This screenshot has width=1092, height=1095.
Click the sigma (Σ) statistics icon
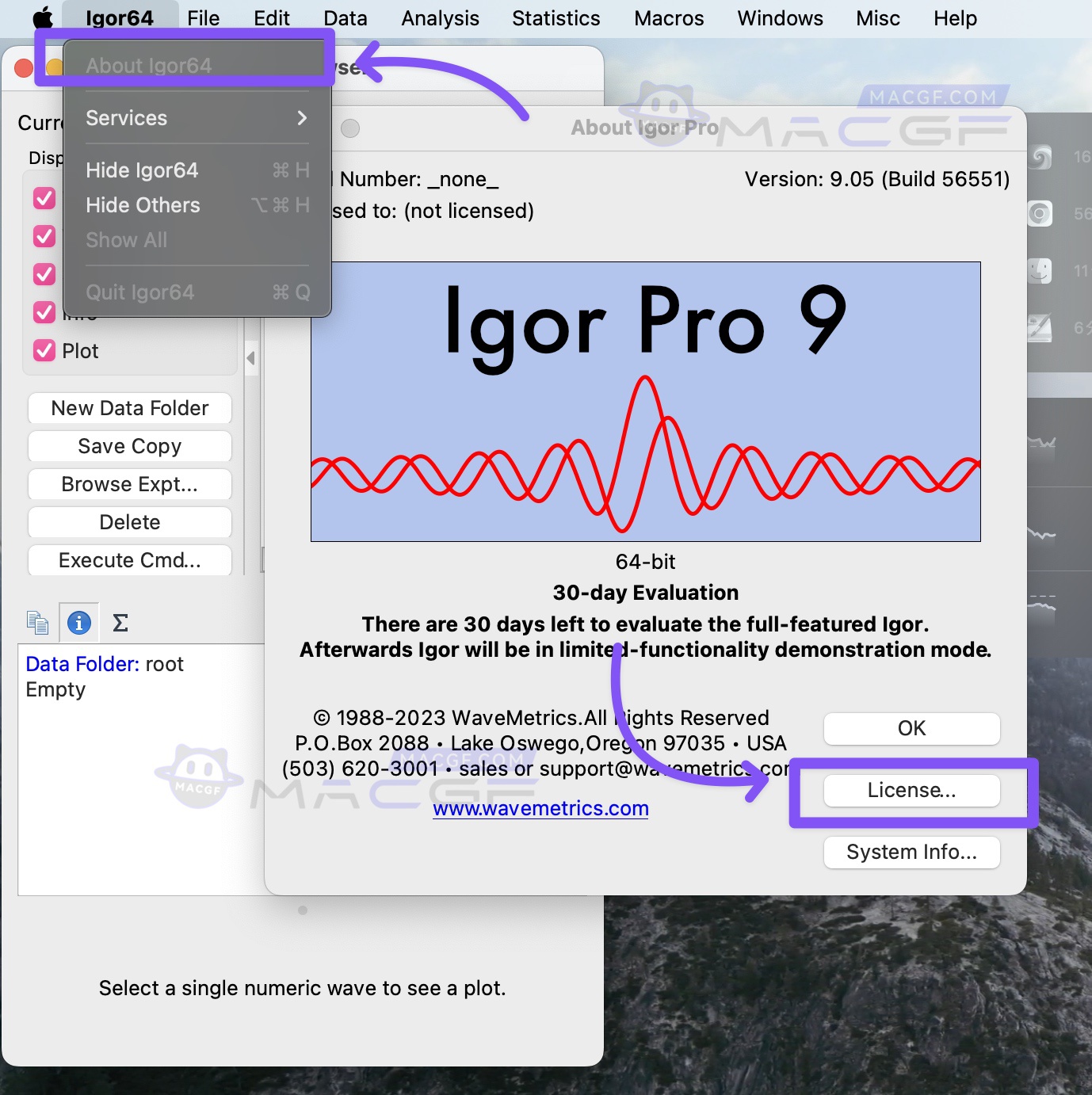pos(120,623)
